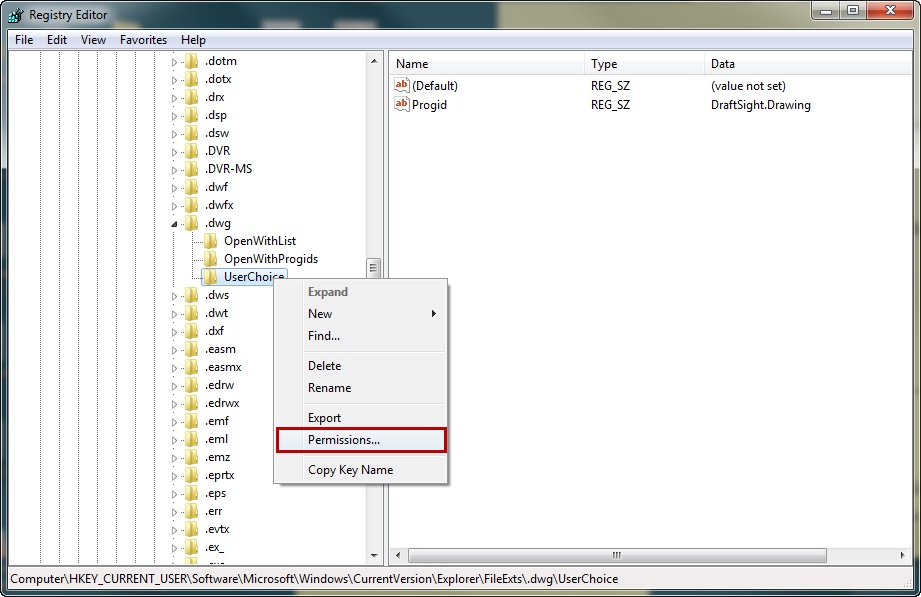
Task: Click the OpenWithProgids folder icon
Action: click(210, 259)
